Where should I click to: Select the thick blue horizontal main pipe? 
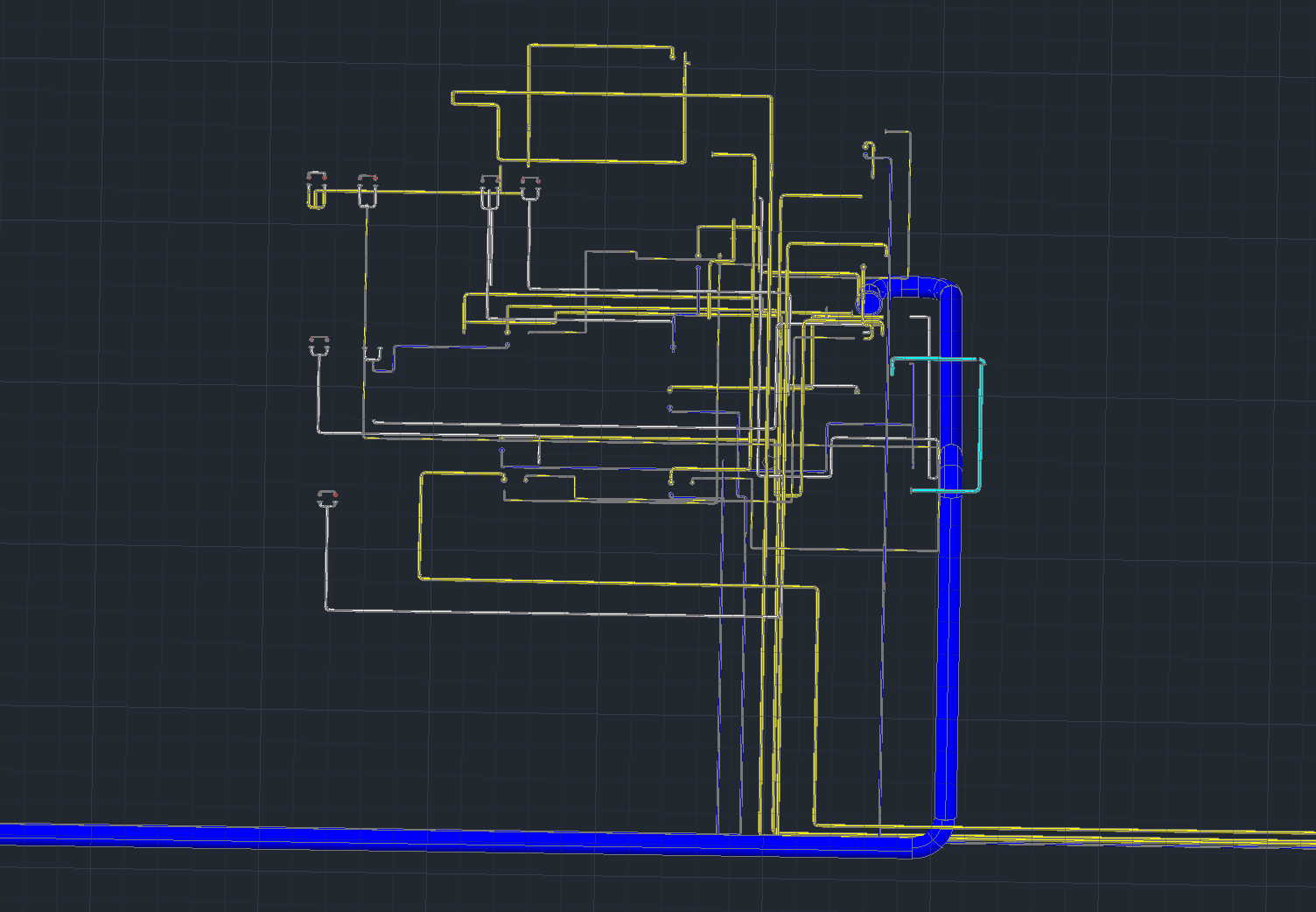(455, 838)
